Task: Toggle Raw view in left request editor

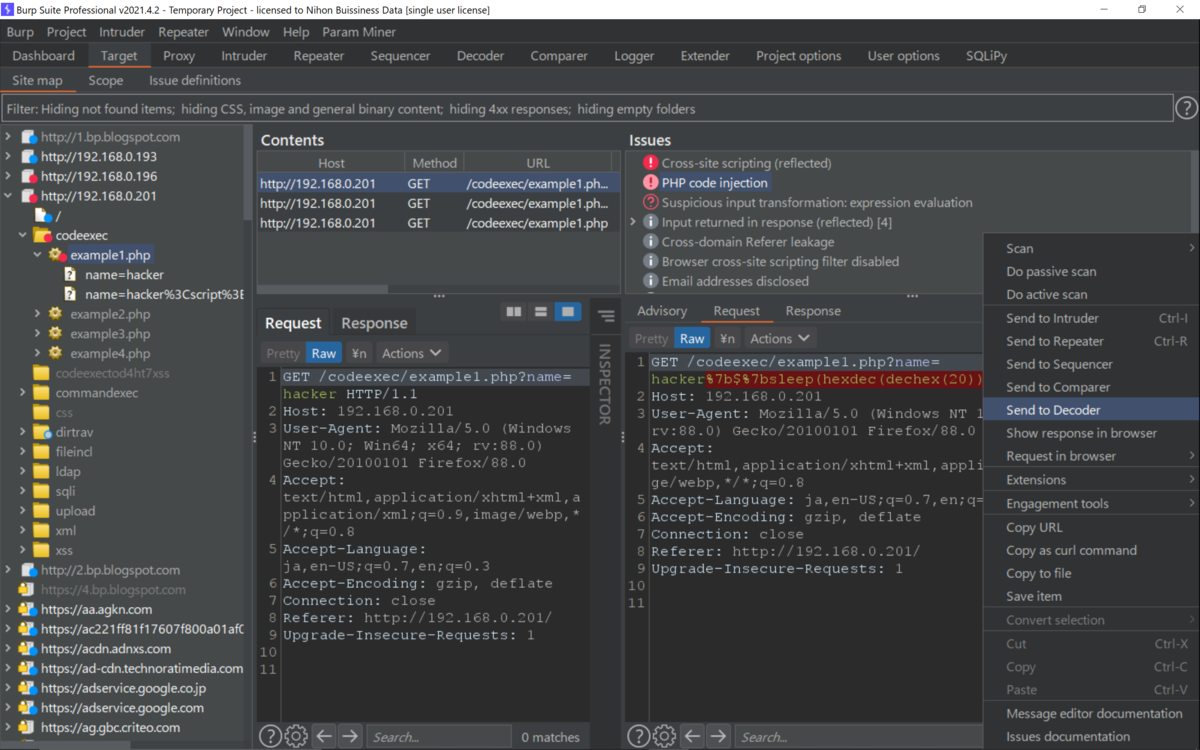Action: click(324, 353)
